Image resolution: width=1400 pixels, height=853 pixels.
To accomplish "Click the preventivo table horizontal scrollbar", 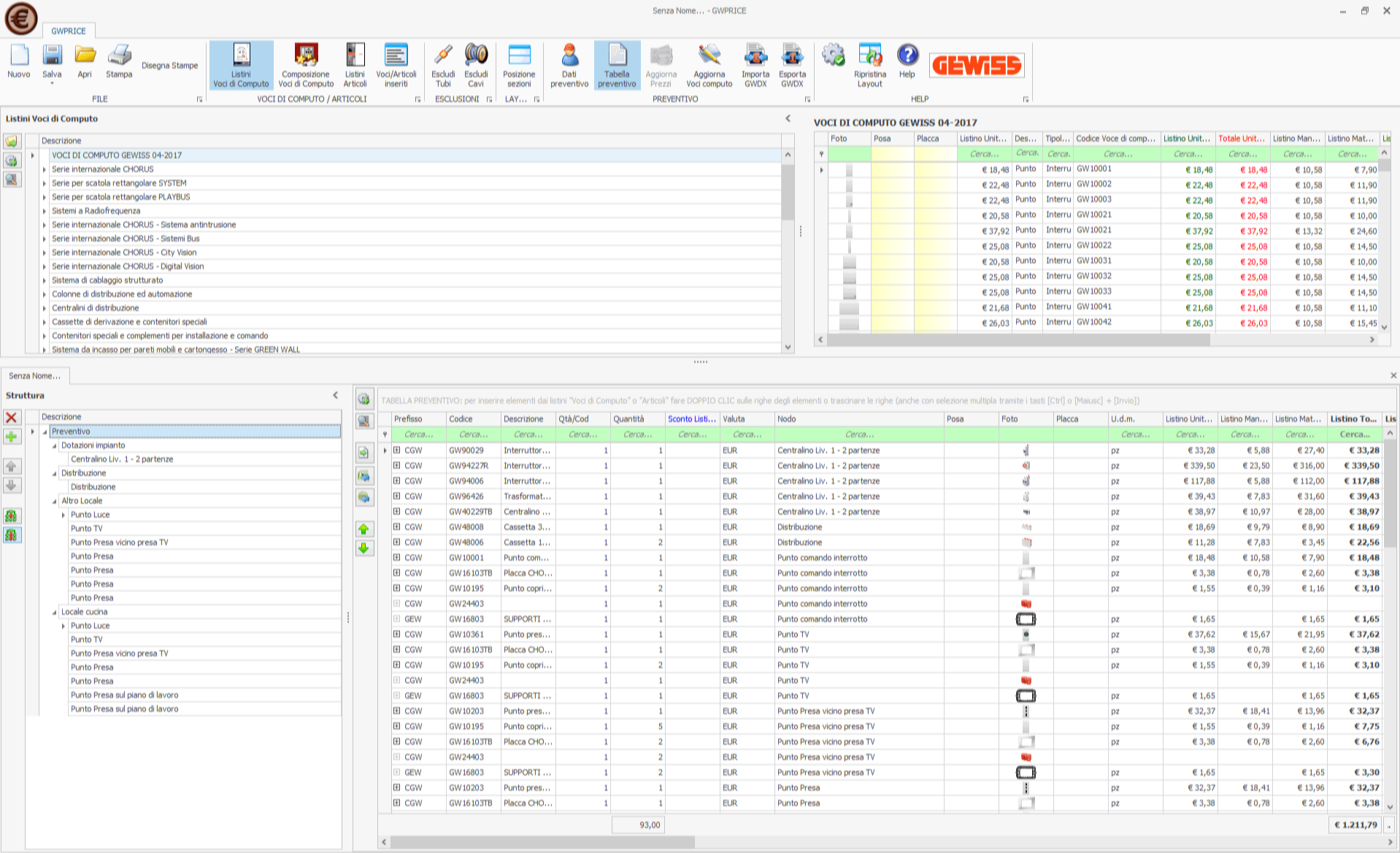I will click(542, 842).
